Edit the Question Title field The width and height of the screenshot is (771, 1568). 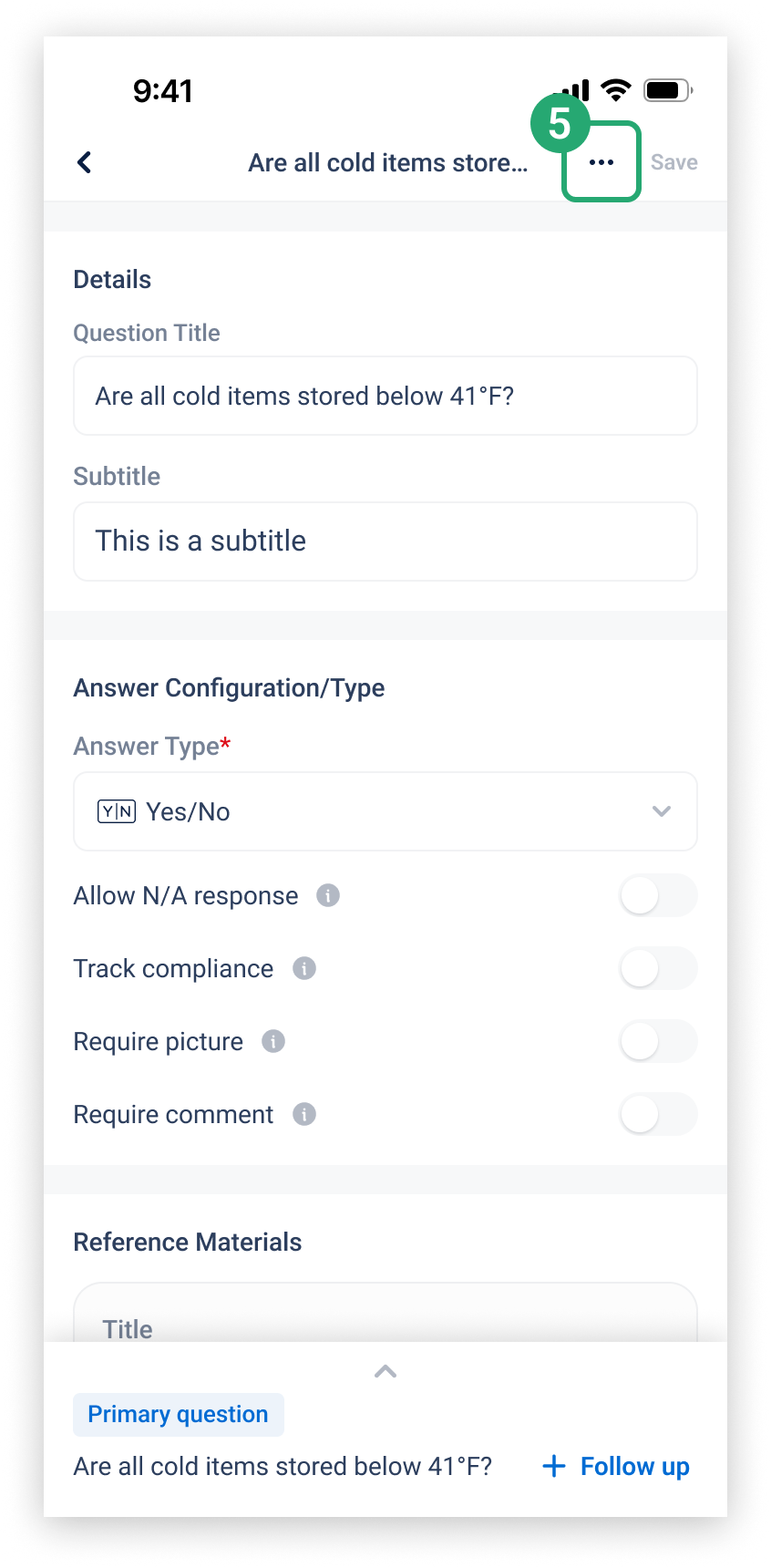point(385,396)
